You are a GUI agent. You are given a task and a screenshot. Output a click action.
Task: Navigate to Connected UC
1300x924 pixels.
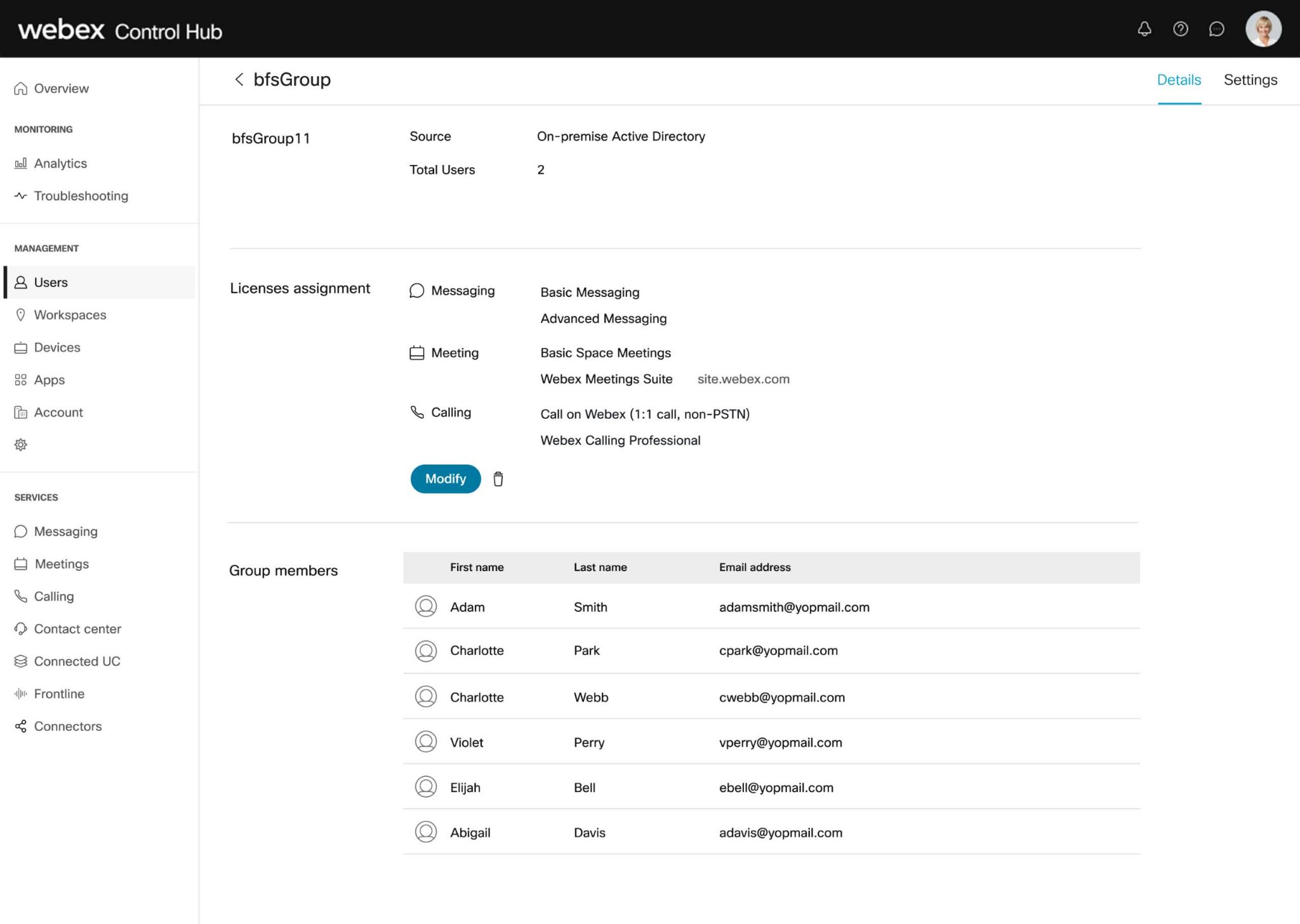77,661
